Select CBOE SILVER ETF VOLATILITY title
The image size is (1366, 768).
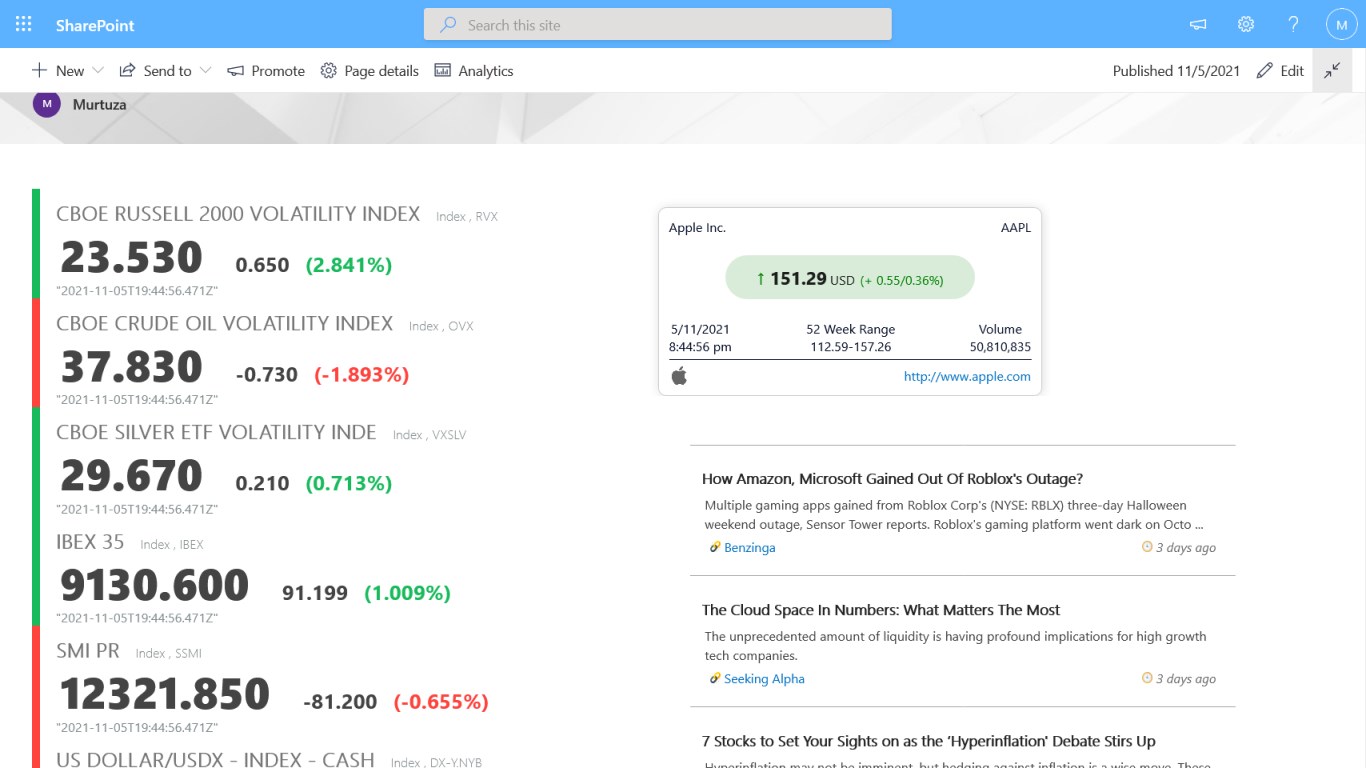pyautogui.click(x=216, y=433)
